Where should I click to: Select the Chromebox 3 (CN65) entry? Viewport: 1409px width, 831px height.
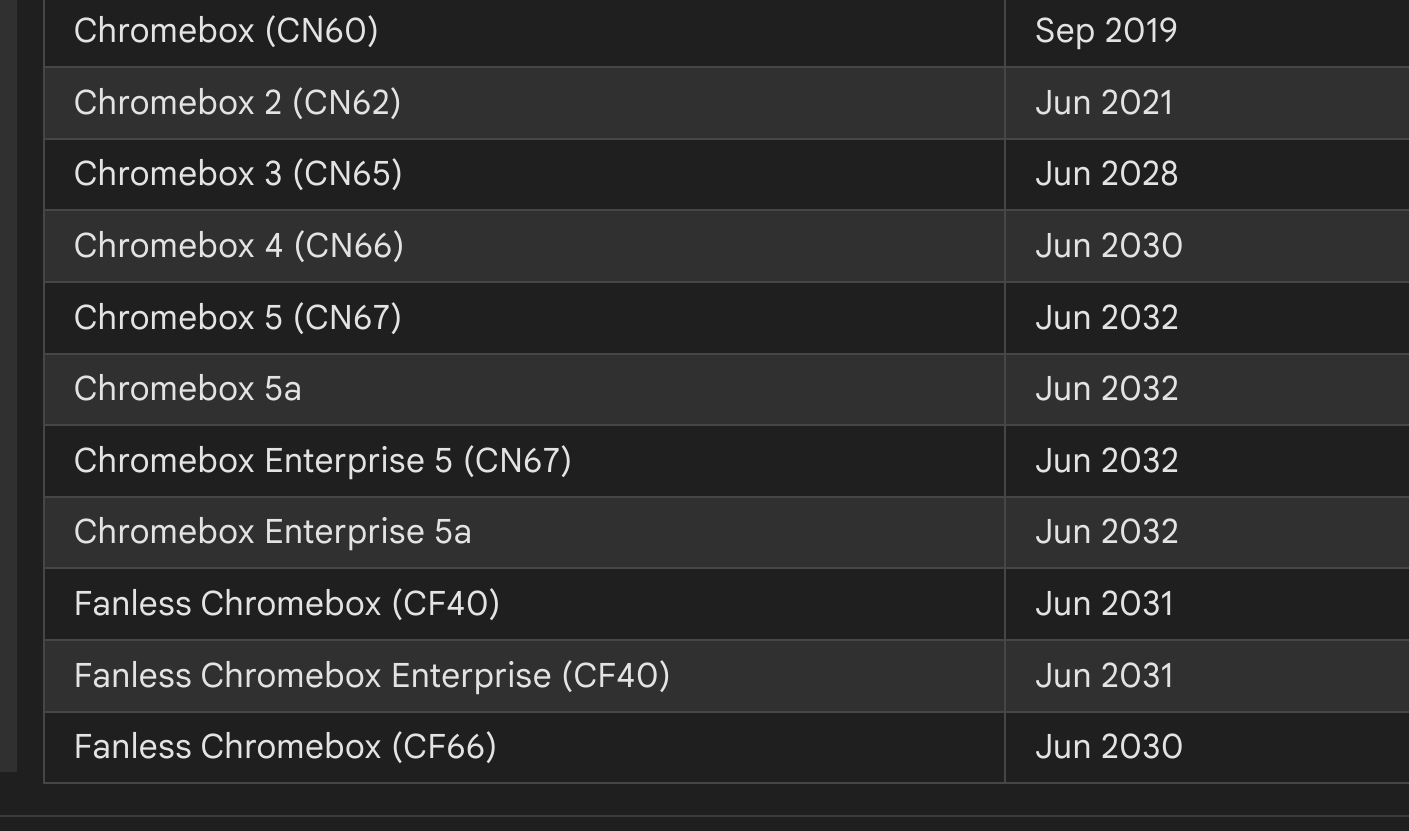click(x=238, y=174)
